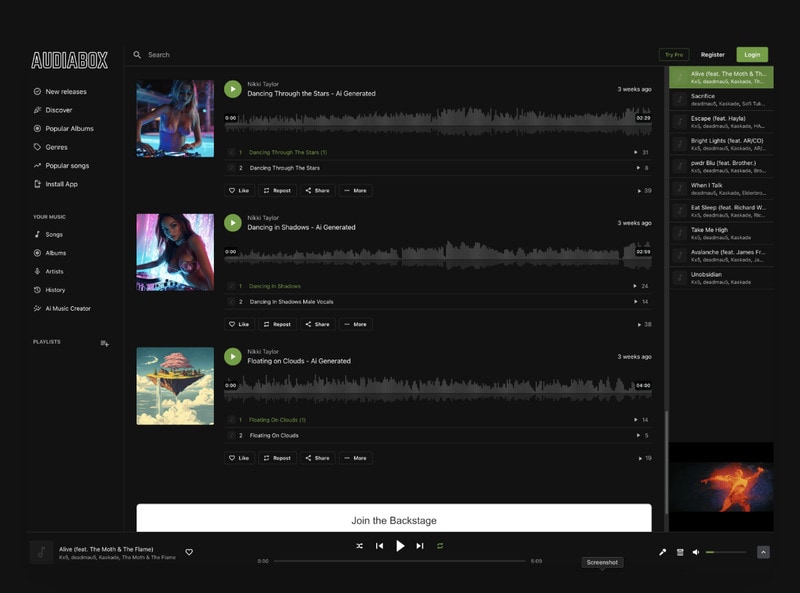Screen dimensions: 800x593
Task: Toggle shuffle playback mode
Action: pos(359,546)
